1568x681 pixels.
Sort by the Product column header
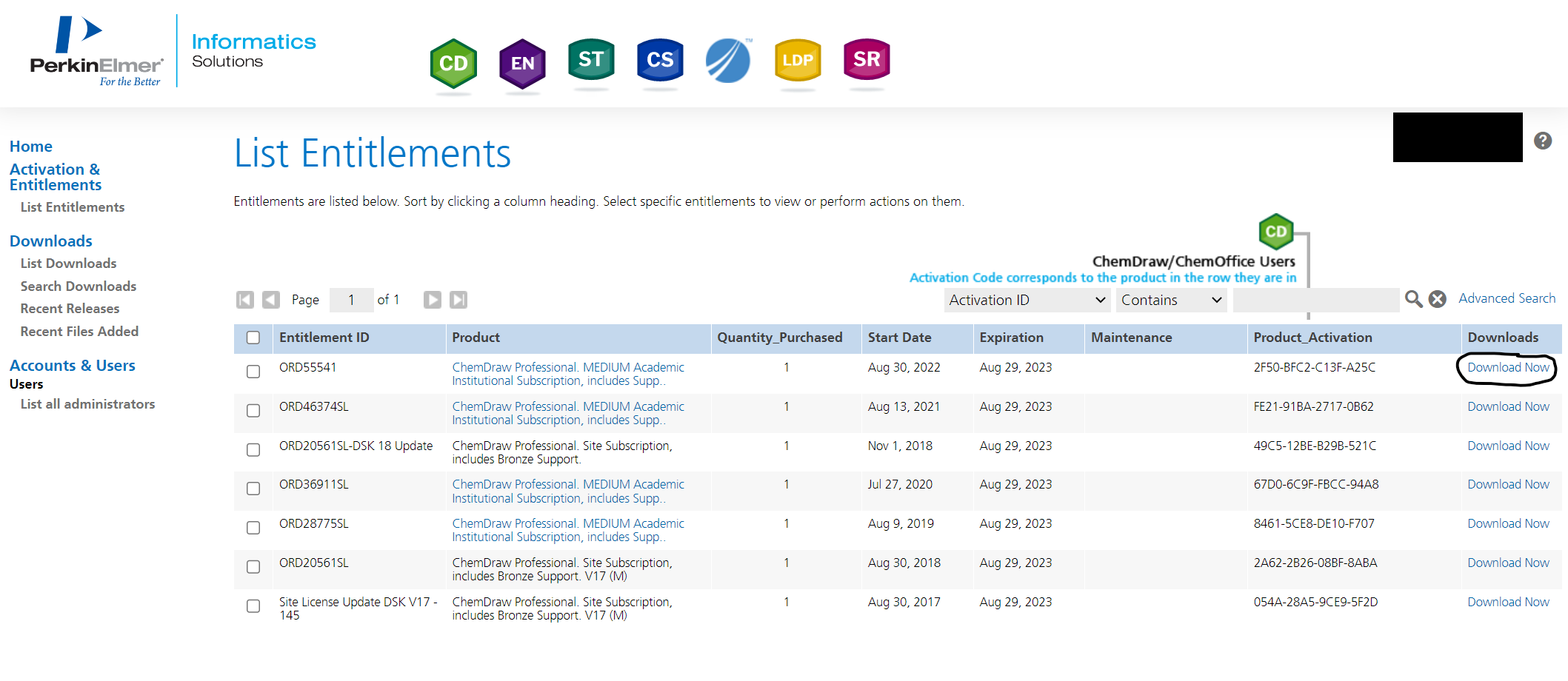pyautogui.click(x=476, y=338)
